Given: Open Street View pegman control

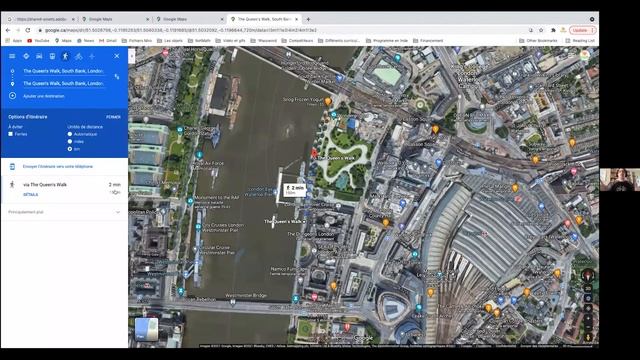Looking at the screenshot, I should 588,337.
